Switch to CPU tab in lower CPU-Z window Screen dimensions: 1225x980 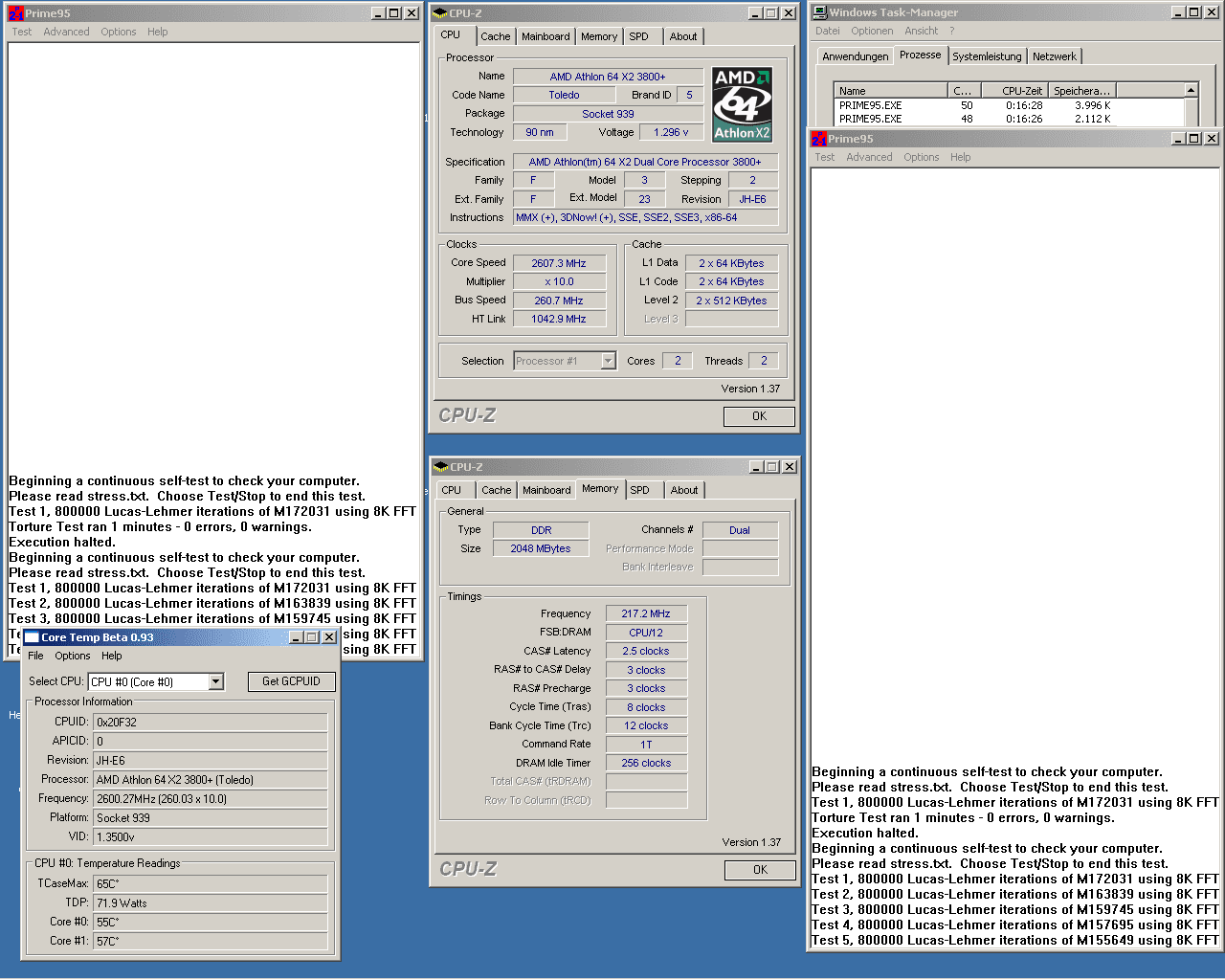452,490
